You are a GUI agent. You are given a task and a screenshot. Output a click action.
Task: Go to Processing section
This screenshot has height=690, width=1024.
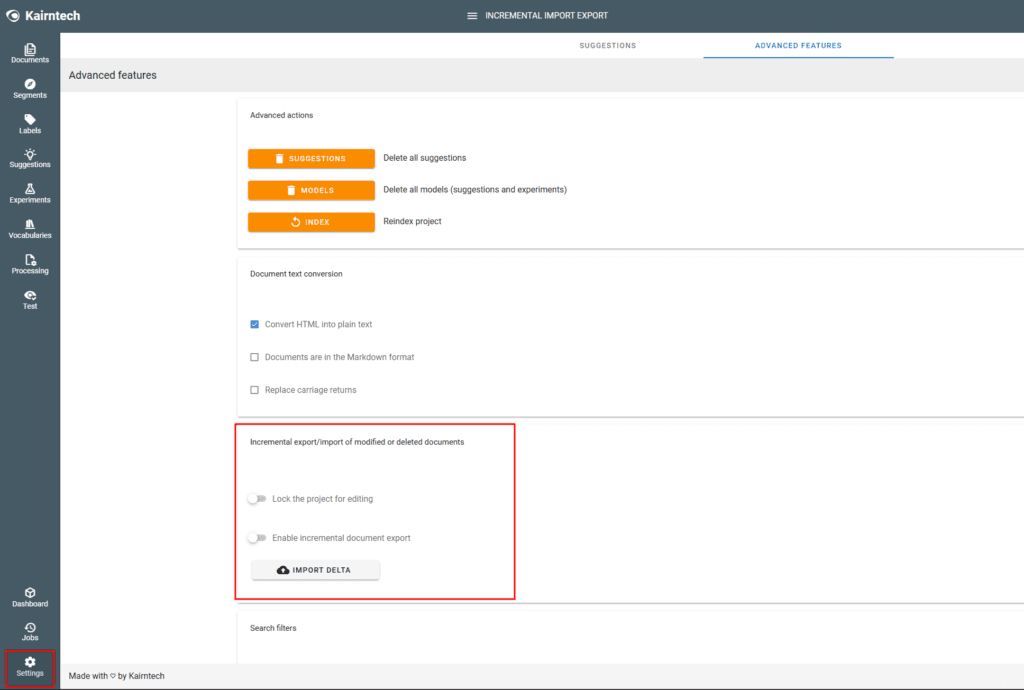[x=30, y=264]
